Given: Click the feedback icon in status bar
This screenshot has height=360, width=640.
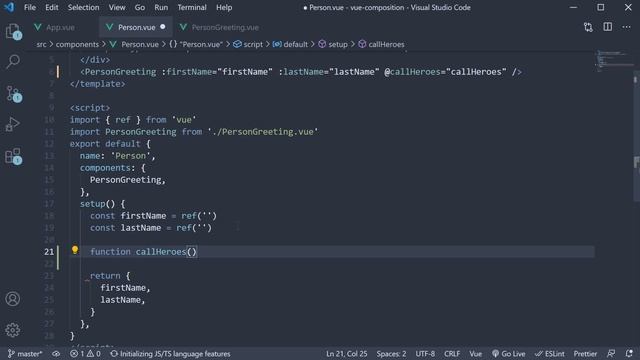Looking at the screenshot, I should click(611, 353).
